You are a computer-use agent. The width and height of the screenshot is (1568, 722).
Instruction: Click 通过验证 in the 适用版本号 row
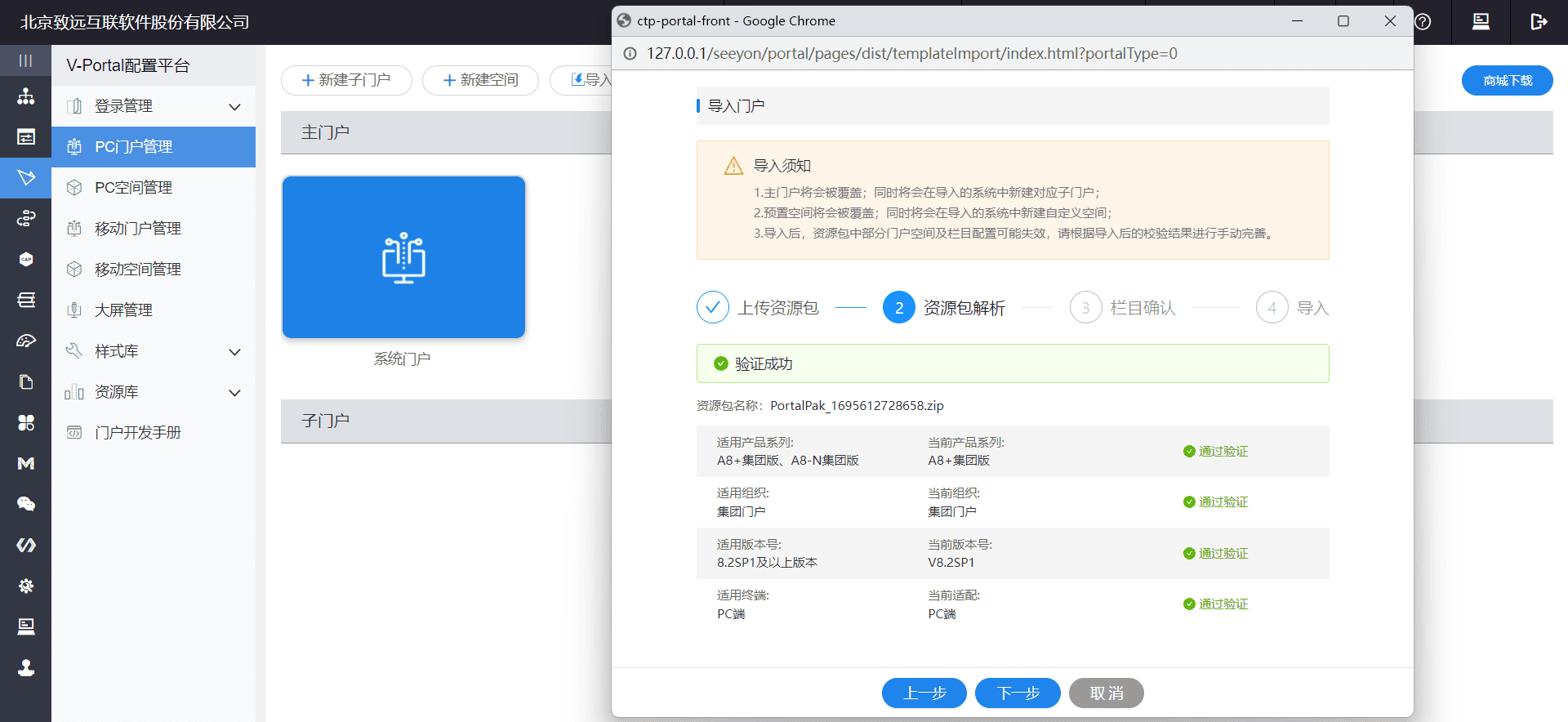click(1216, 554)
